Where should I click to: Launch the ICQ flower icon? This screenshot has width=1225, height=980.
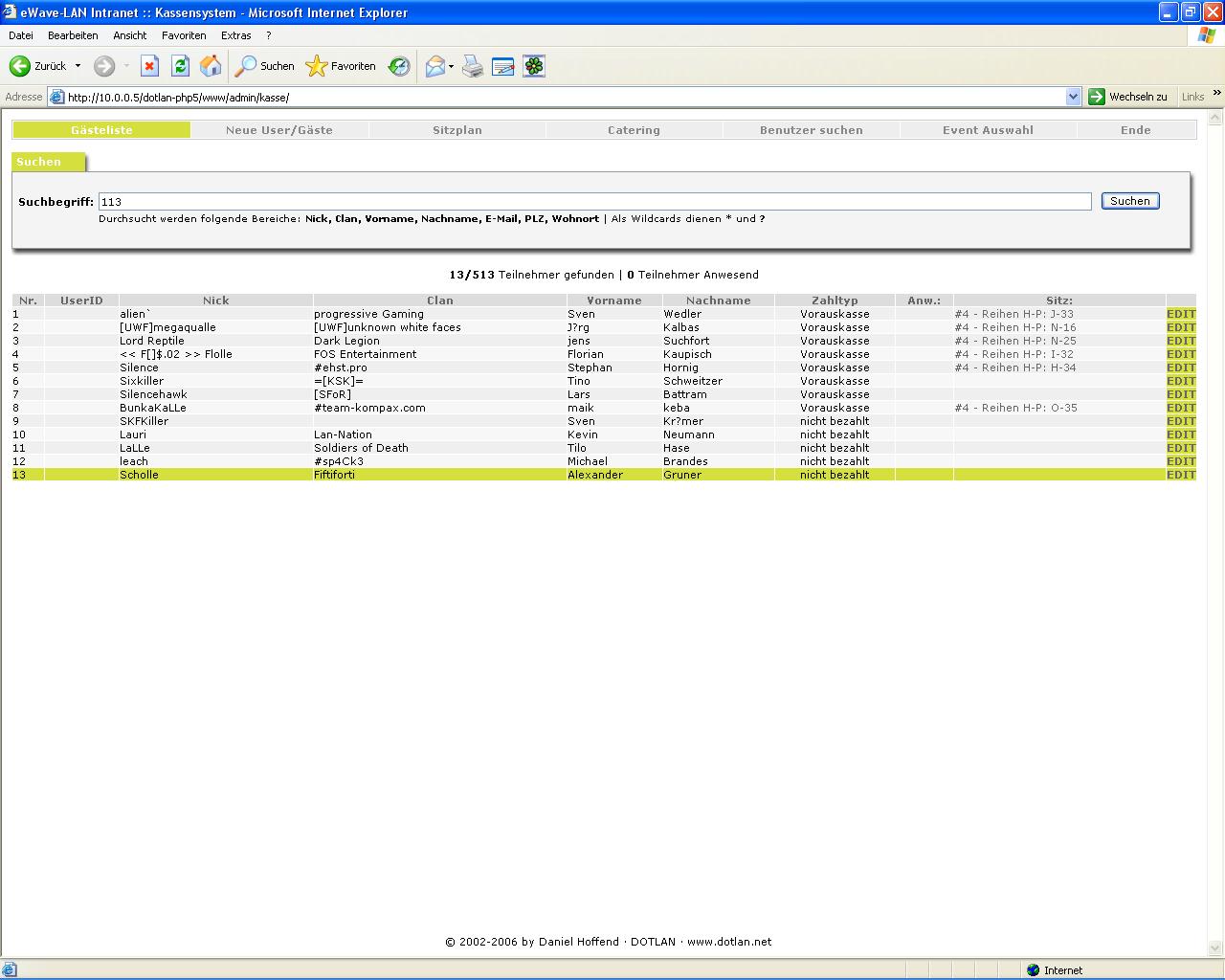[534, 66]
